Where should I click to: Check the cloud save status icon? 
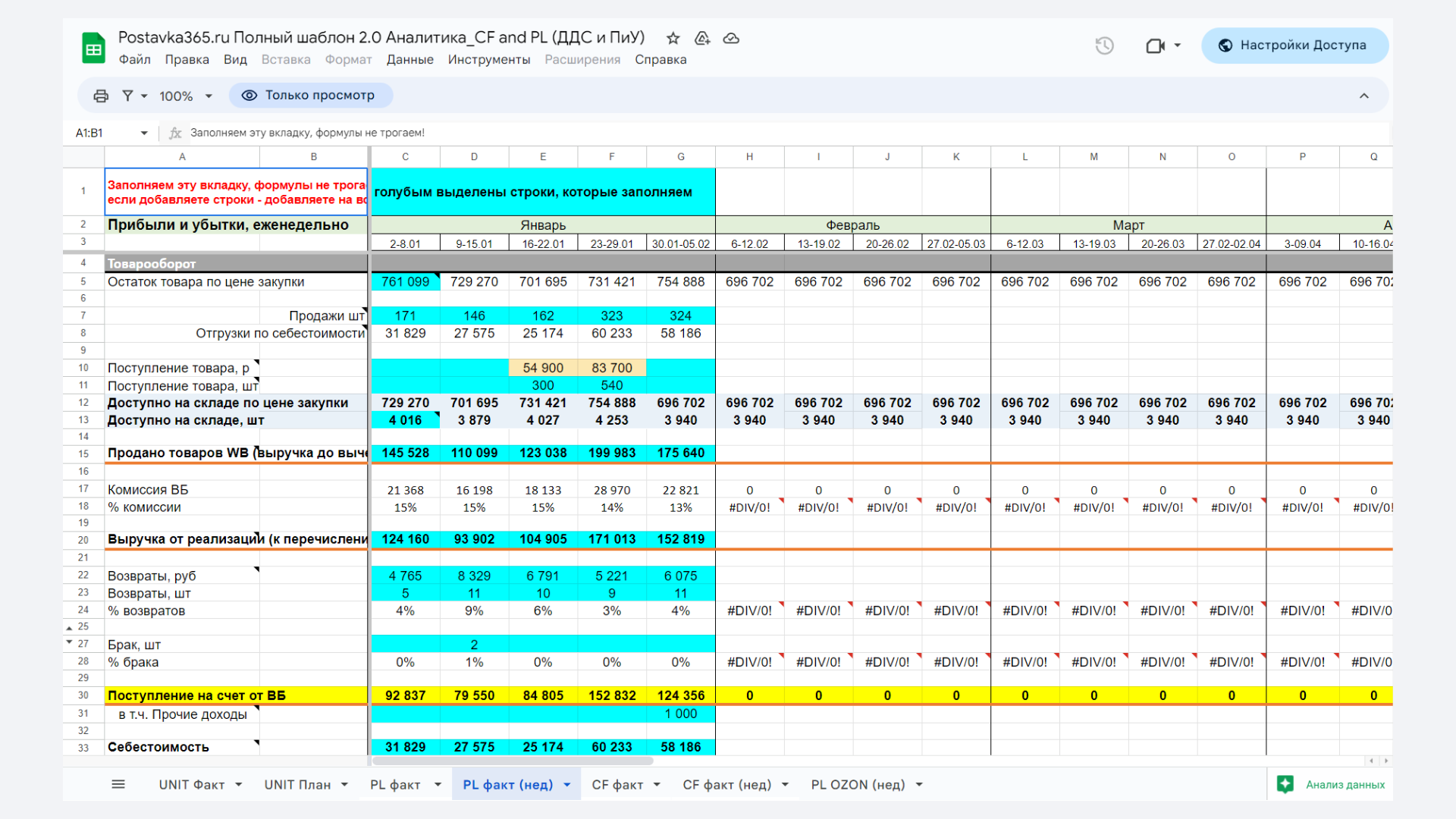pos(731,38)
